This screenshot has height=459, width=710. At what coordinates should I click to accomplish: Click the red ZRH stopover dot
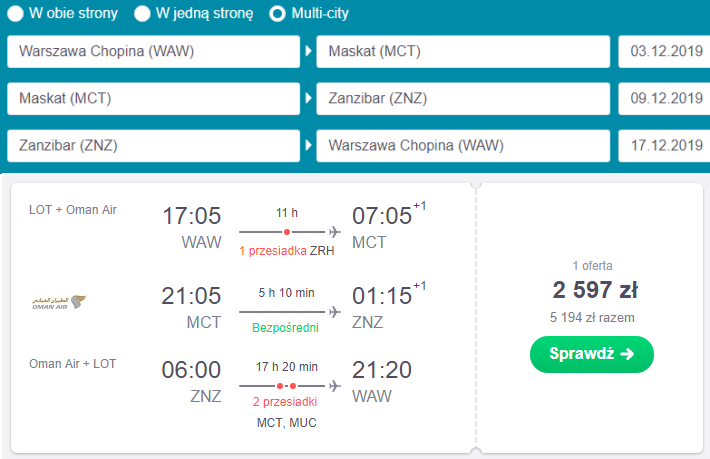(x=287, y=232)
